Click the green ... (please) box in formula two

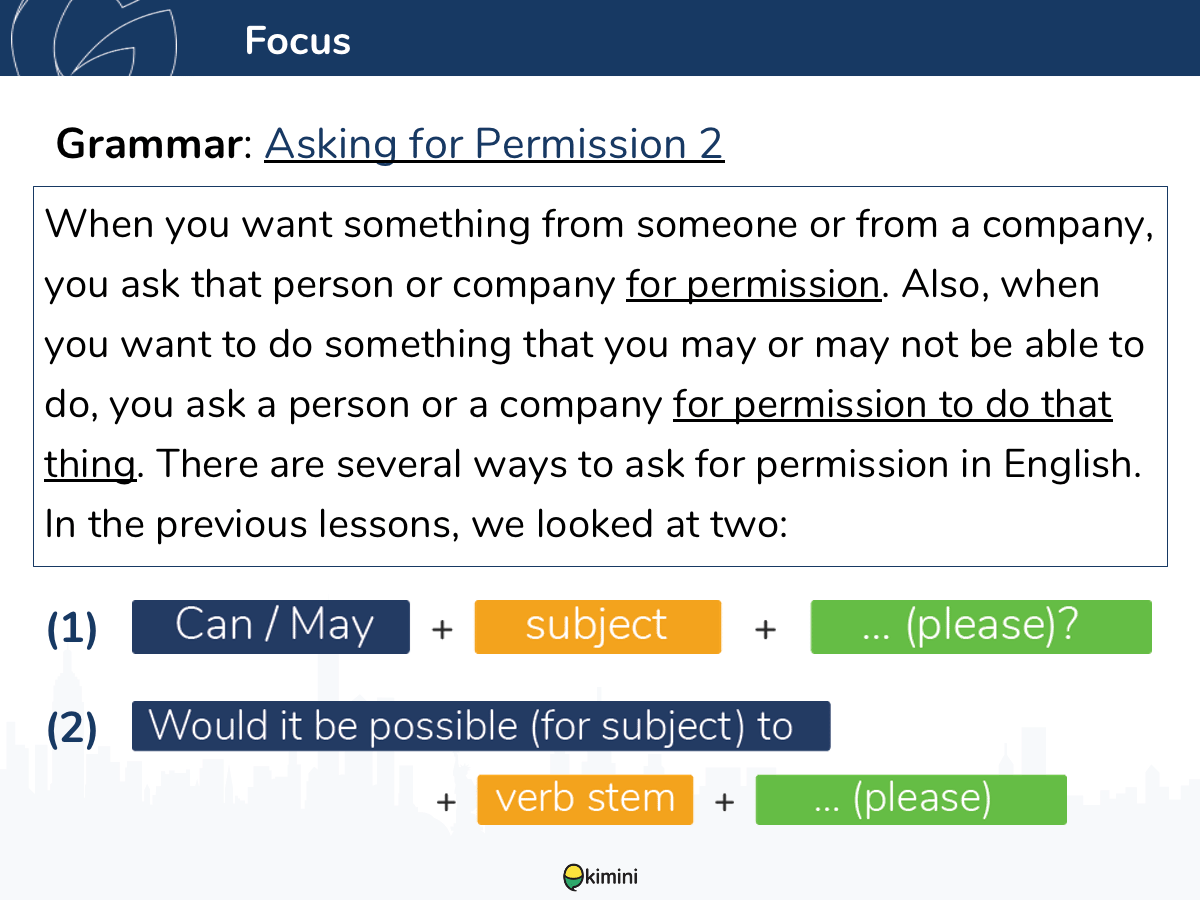click(911, 800)
